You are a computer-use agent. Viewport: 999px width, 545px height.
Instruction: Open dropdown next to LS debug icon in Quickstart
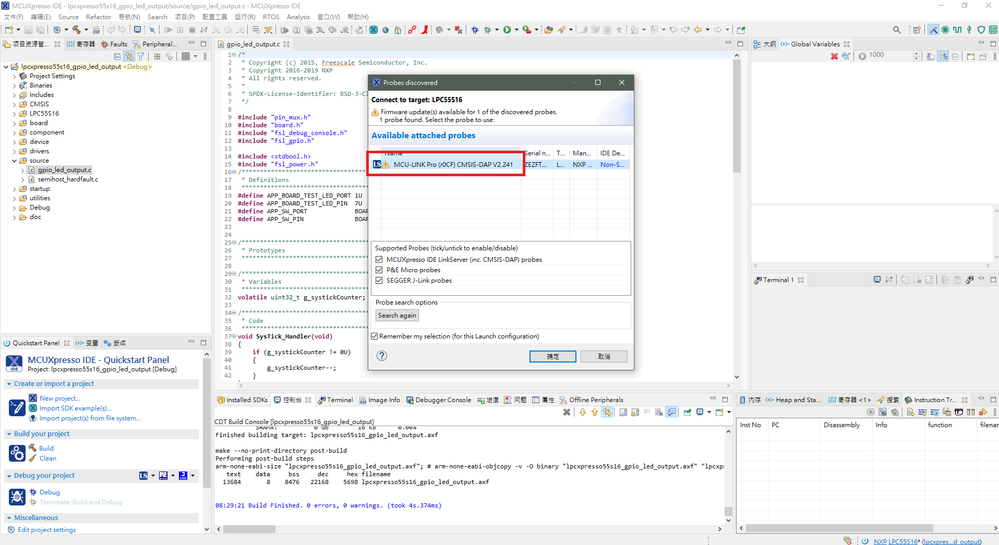point(153,476)
